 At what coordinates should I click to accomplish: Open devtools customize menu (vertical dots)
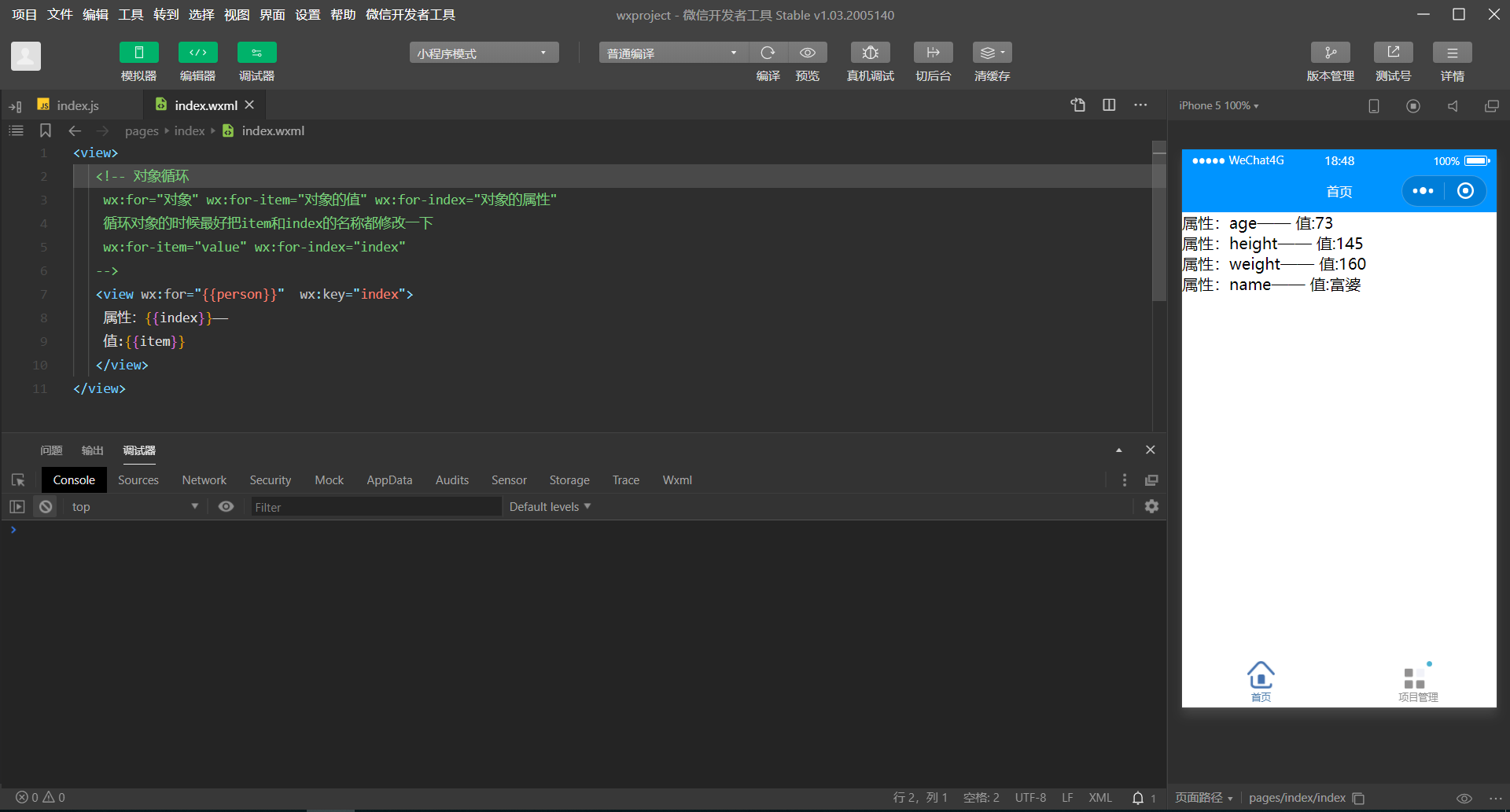pyautogui.click(x=1125, y=480)
